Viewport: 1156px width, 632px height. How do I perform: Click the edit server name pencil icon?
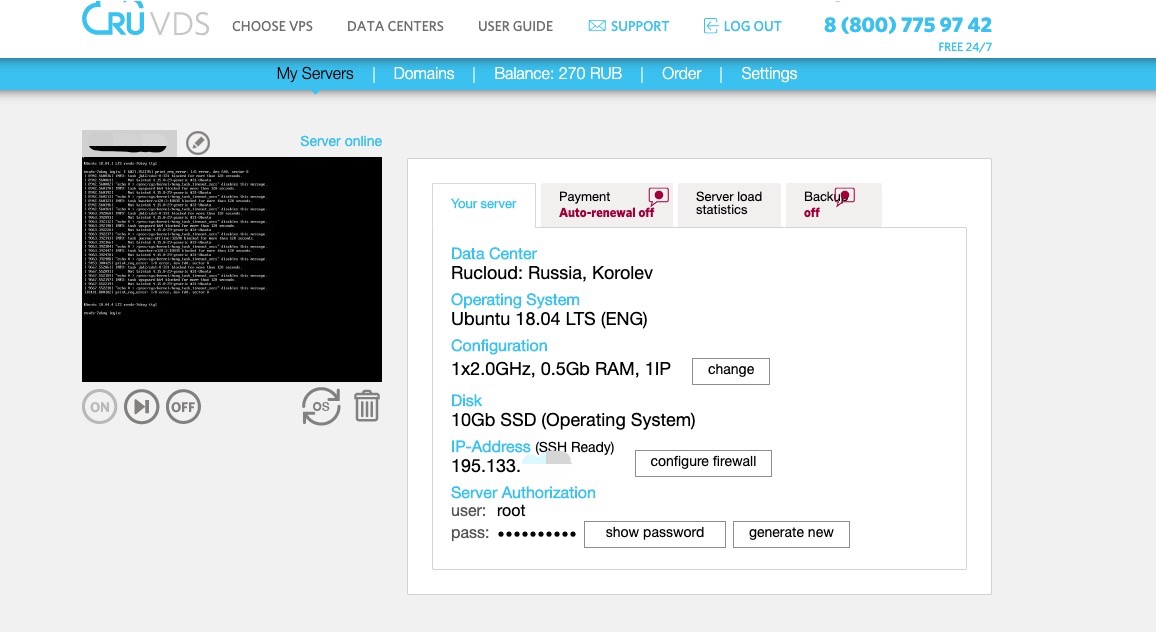198,142
